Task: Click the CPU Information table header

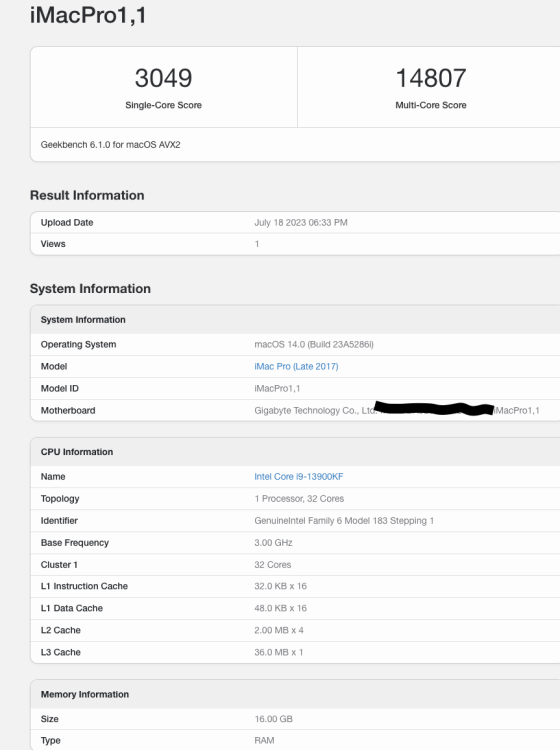Action: click(x=77, y=452)
